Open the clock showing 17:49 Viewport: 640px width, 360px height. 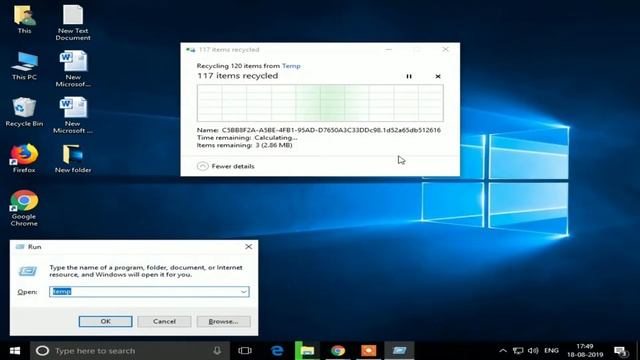click(585, 351)
